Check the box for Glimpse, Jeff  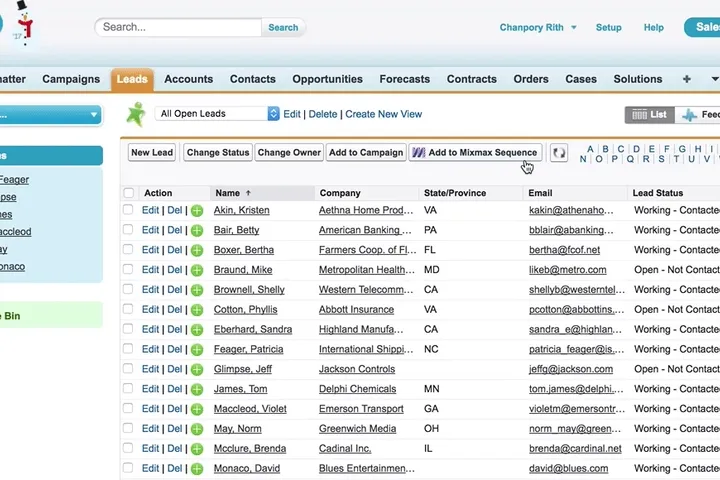pyautogui.click(x=128, y=368)
